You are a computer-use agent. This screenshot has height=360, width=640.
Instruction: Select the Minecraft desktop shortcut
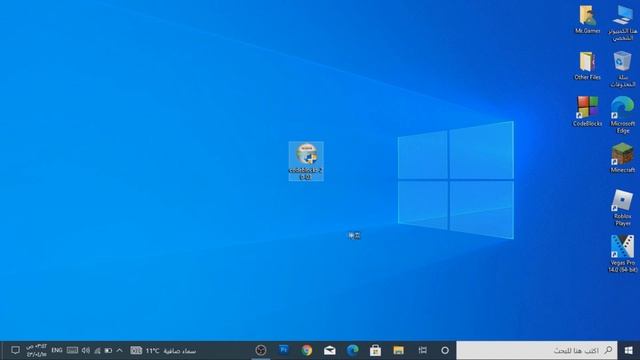click(x=622, y=158)
